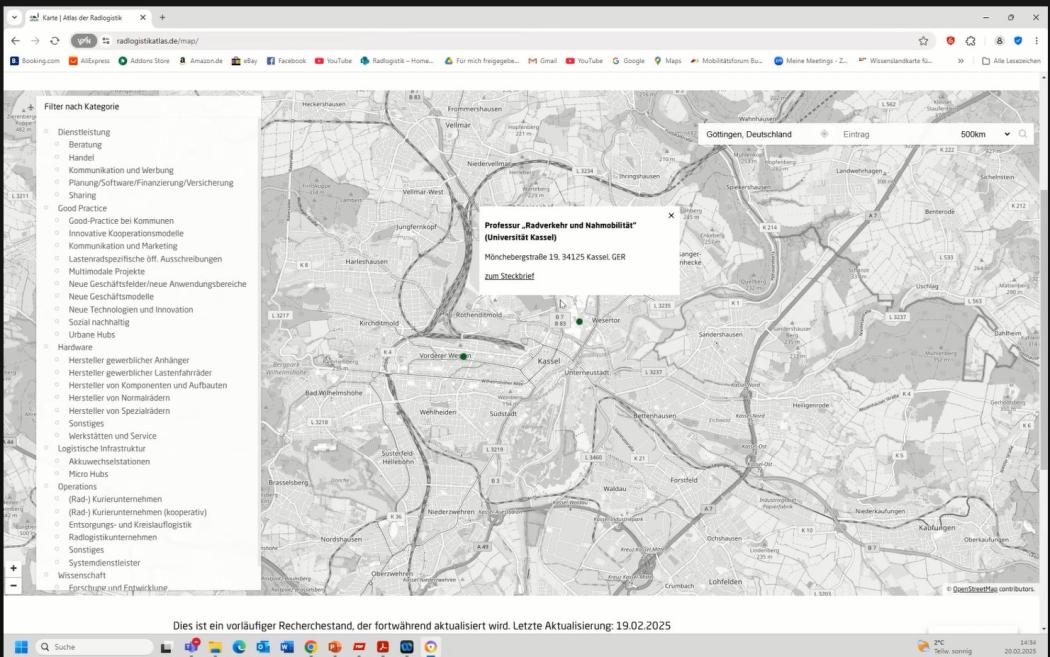Zoom in the map with plus button
Screen dimensions: 1050x657
(13, 568)
